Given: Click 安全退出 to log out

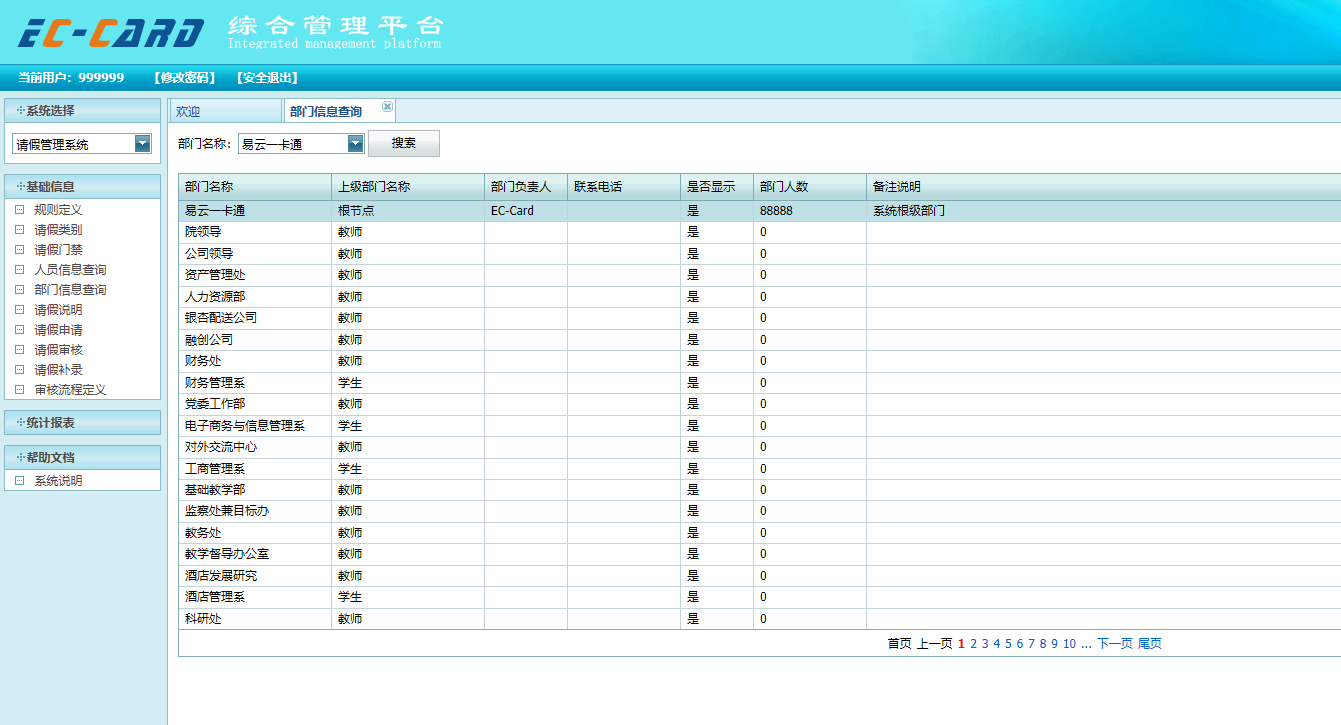Looking at the screenshot, I should [x=268, y=78].
